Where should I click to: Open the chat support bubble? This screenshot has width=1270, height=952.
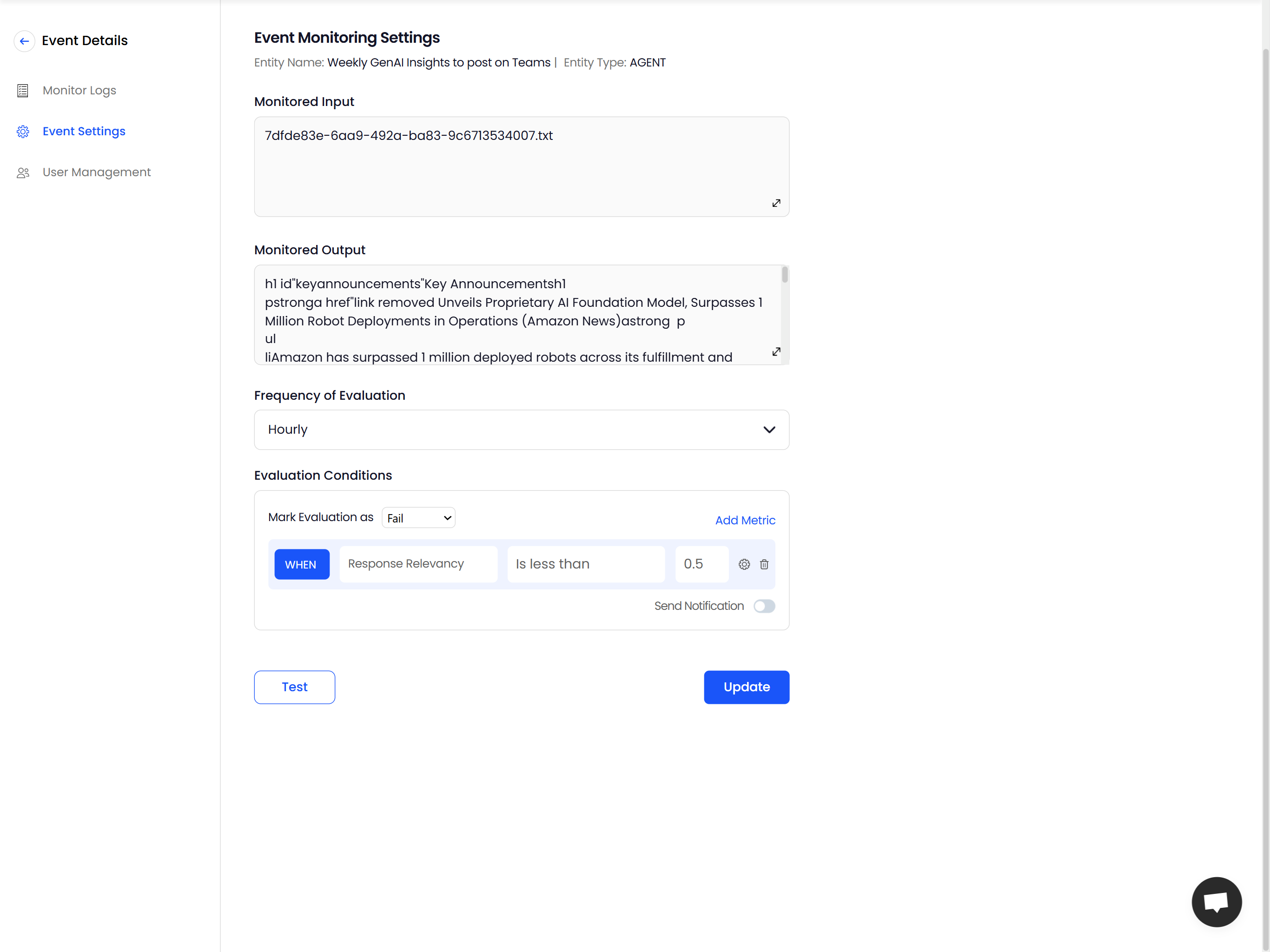[1216, 902]
